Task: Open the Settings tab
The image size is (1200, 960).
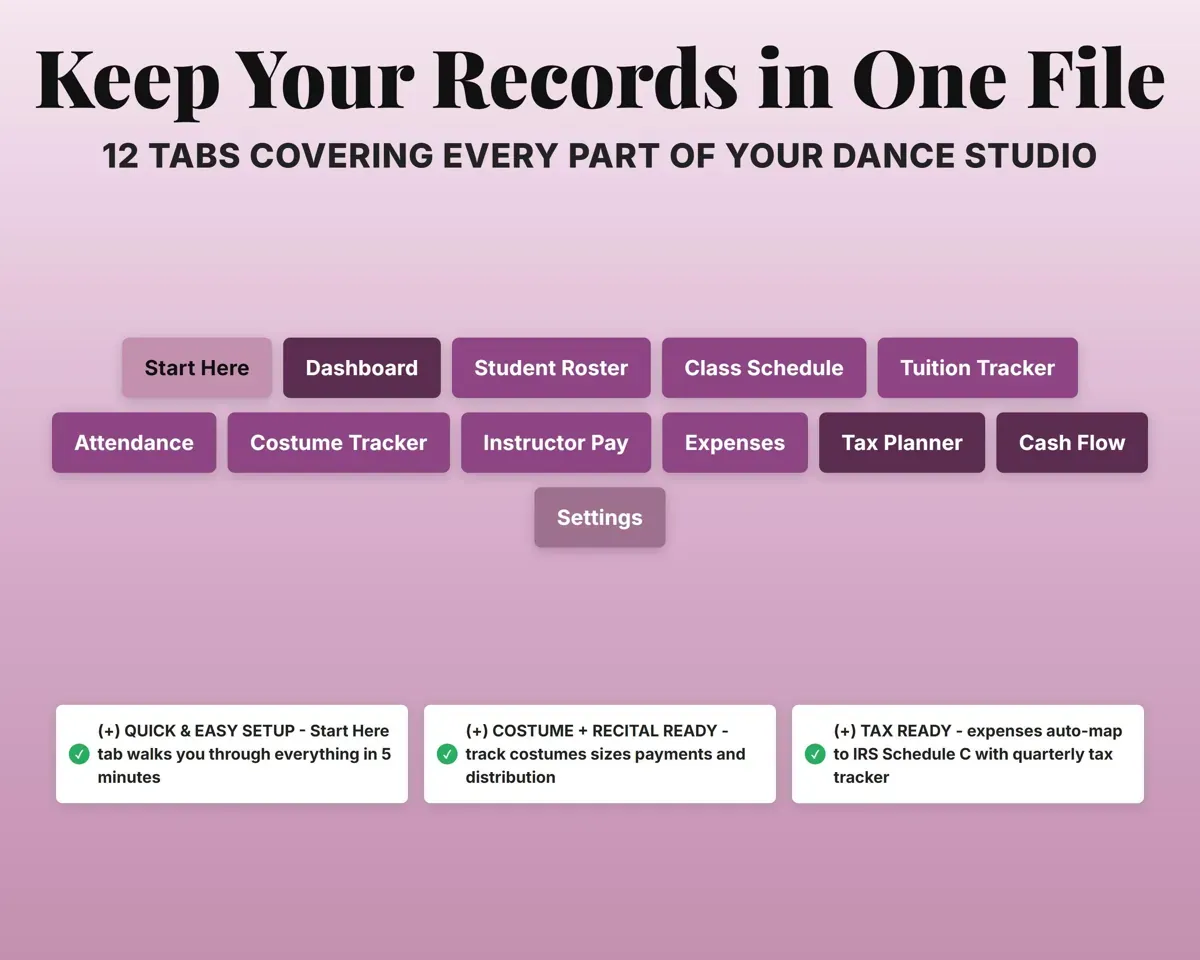Action: tap(600, 518)
